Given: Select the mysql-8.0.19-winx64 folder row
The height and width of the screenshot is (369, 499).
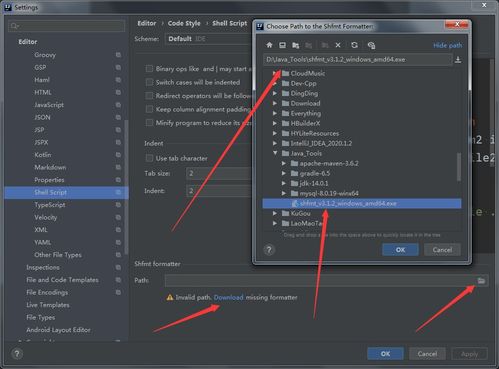Looking at the screenshot, I should [362, 193].
